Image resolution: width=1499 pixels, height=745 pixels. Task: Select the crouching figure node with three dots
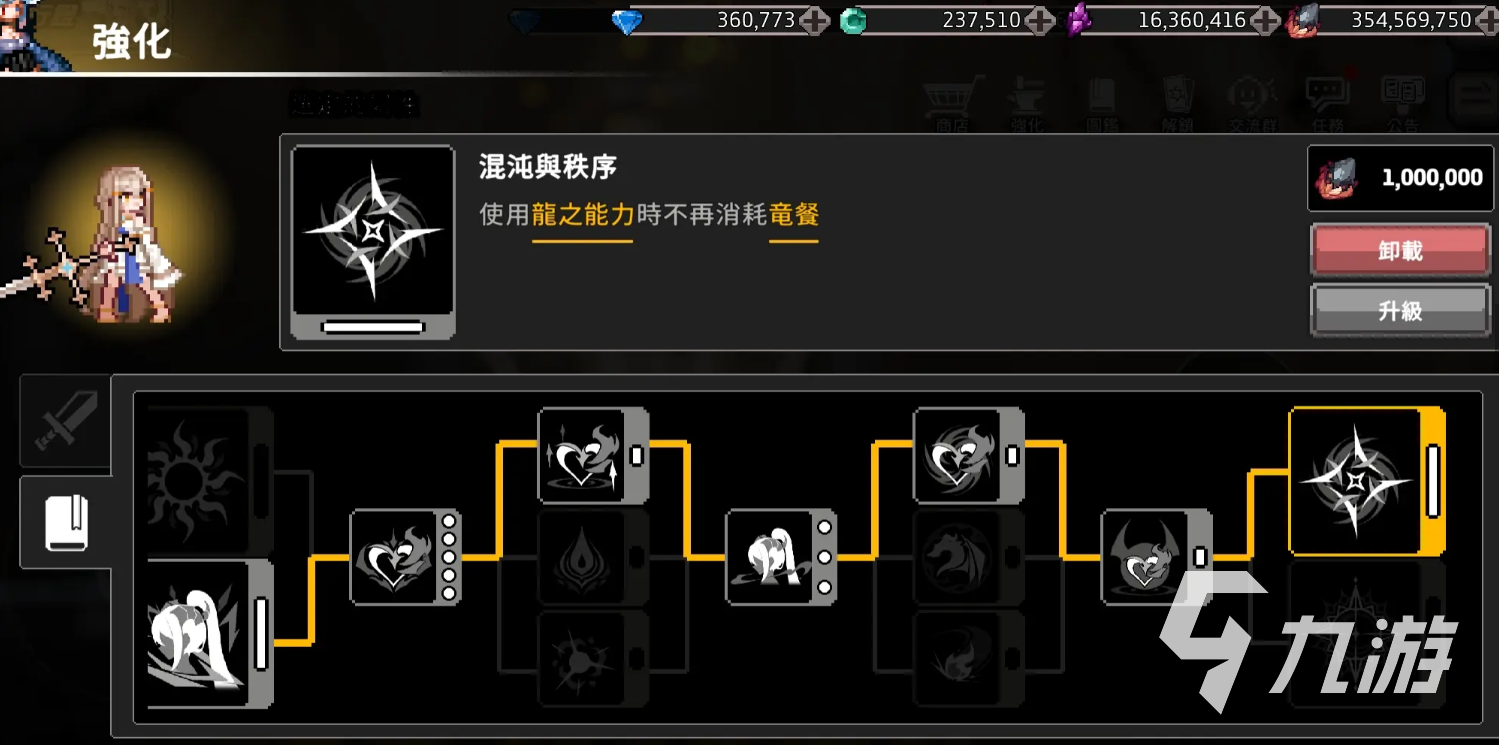(781, 557)
